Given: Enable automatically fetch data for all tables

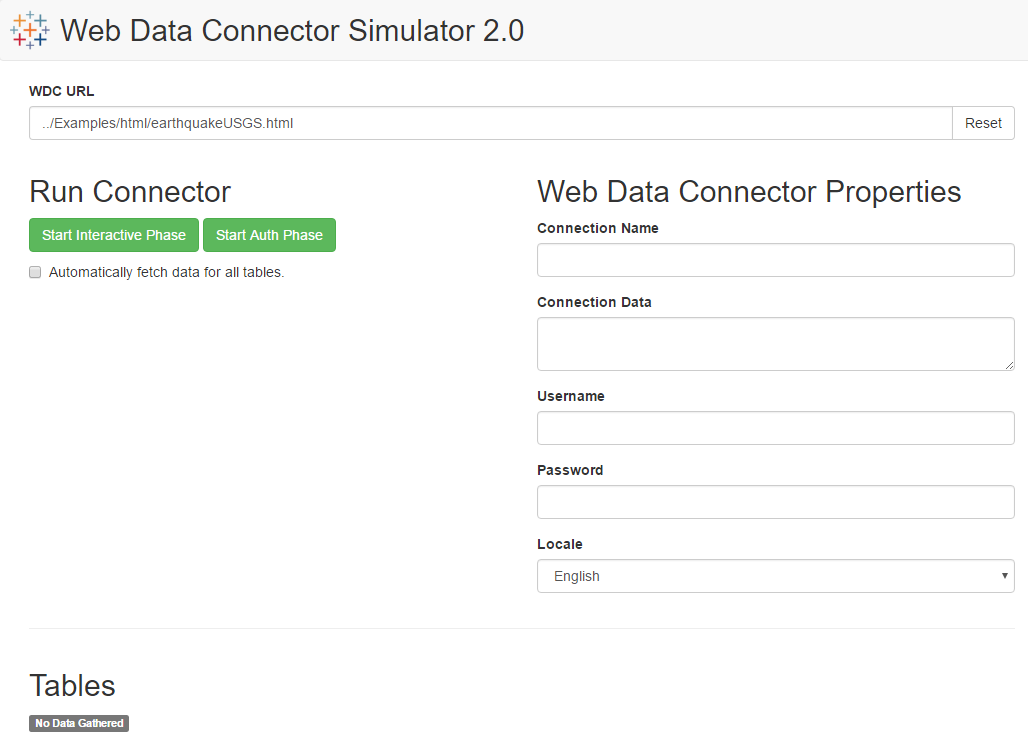Looking at the screenshot, I should tap(35, 272).
